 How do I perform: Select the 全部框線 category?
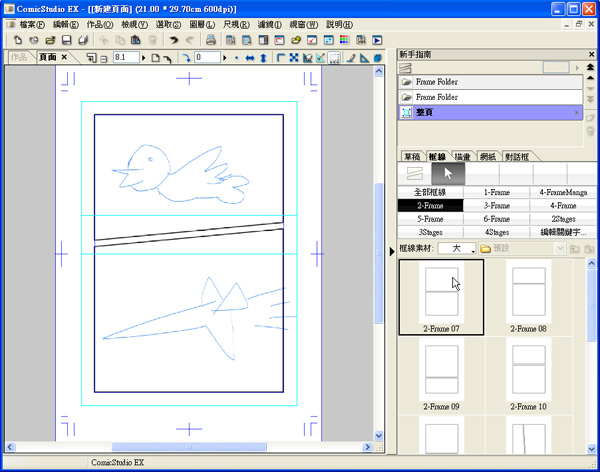point(430,191)
